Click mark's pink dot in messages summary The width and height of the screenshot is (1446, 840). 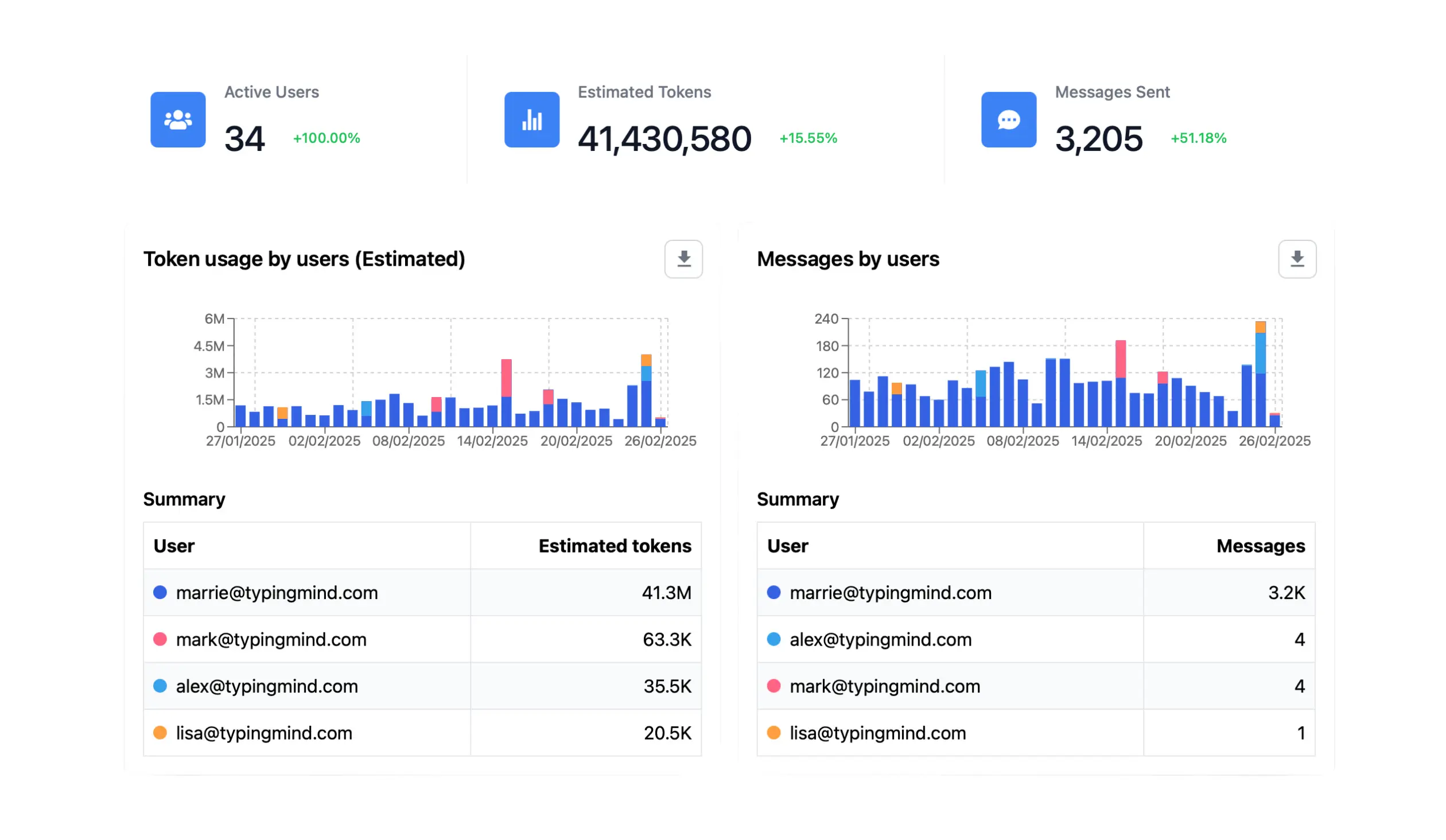[773, 686]
